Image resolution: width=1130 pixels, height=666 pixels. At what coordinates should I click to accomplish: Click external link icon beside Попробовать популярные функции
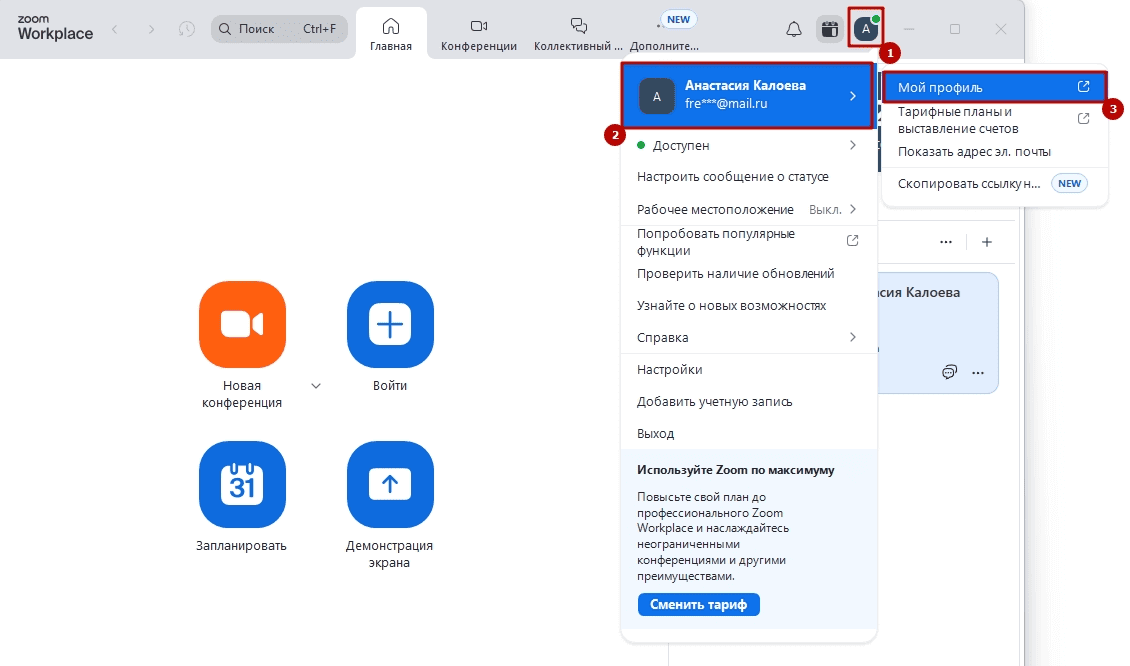click(x=853, y=240)
